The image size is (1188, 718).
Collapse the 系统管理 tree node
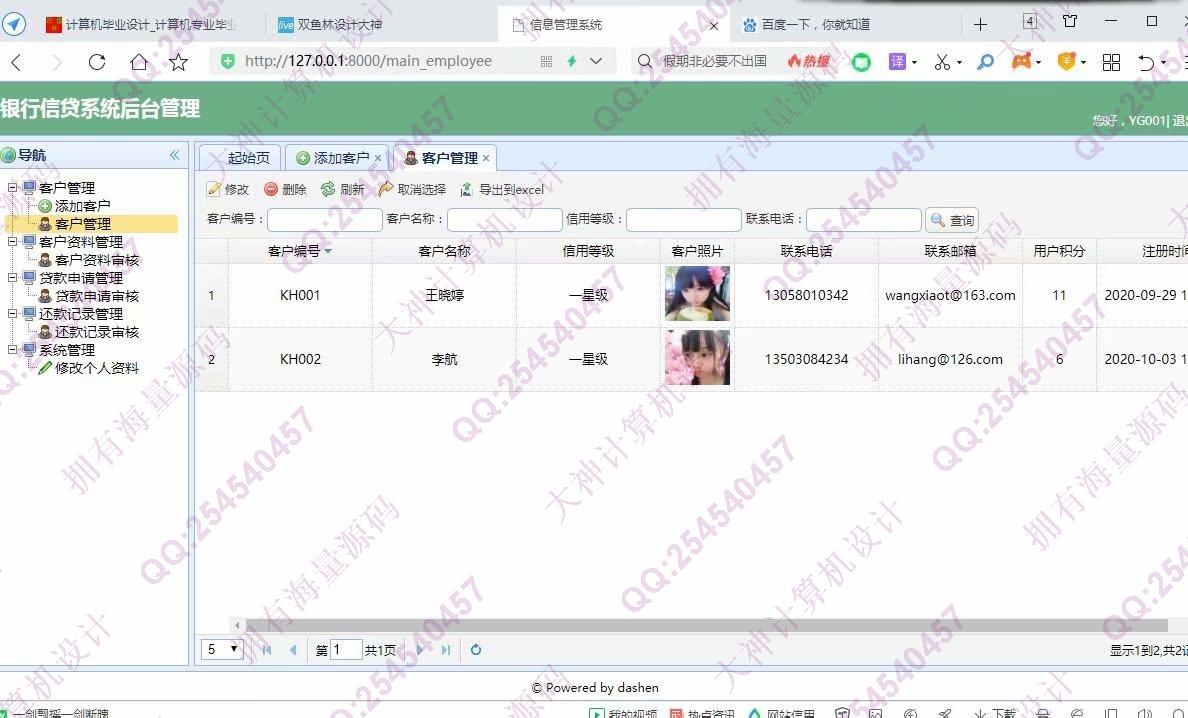pos(12,350)
